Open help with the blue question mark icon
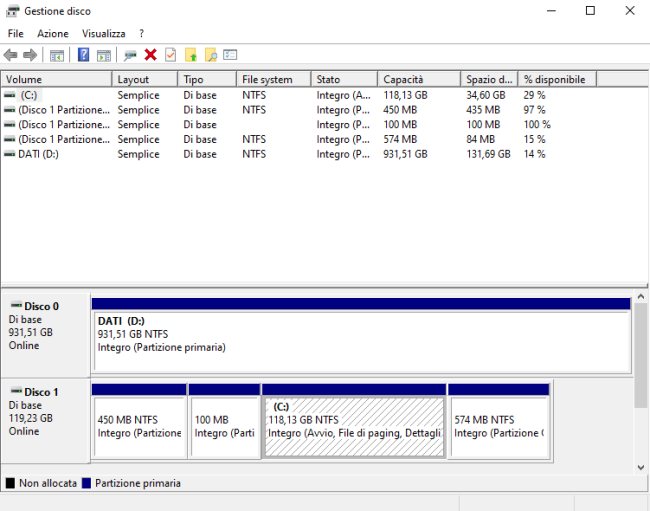 [84, 55]
